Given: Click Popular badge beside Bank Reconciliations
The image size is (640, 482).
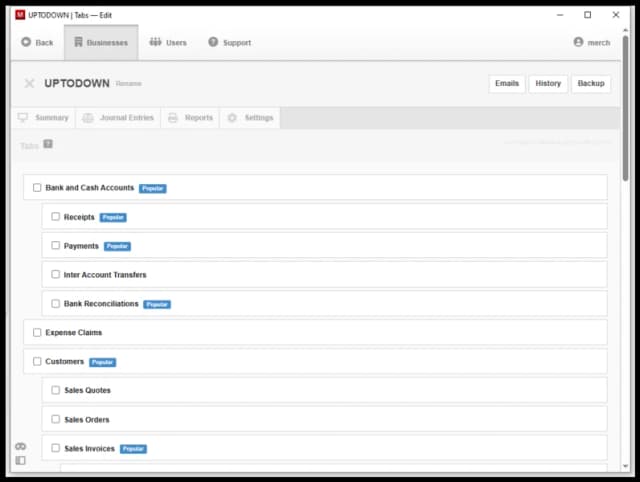Looking at the screenshot, I should tap(157, 304).
